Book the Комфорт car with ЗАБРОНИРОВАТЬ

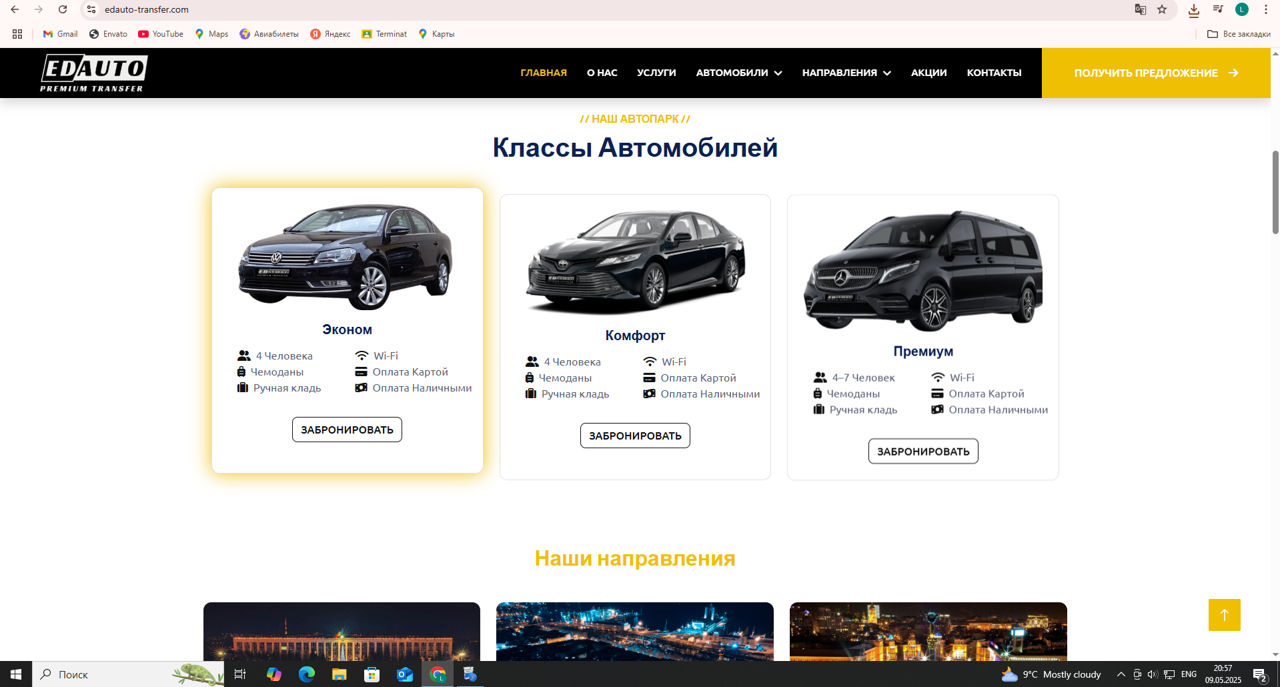pyautogui.click(x=635, y=436)
